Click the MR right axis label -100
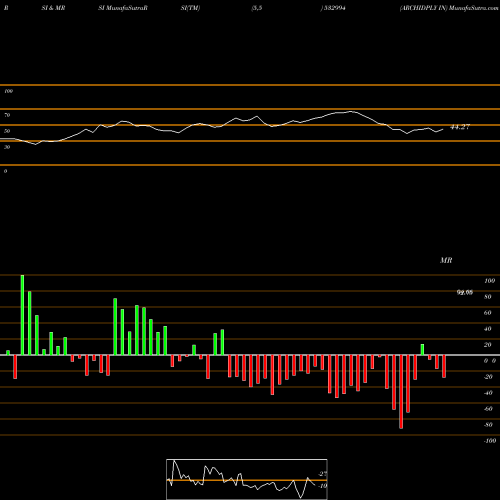This screenshot has height=500, width=500. [x=490, y=441]
